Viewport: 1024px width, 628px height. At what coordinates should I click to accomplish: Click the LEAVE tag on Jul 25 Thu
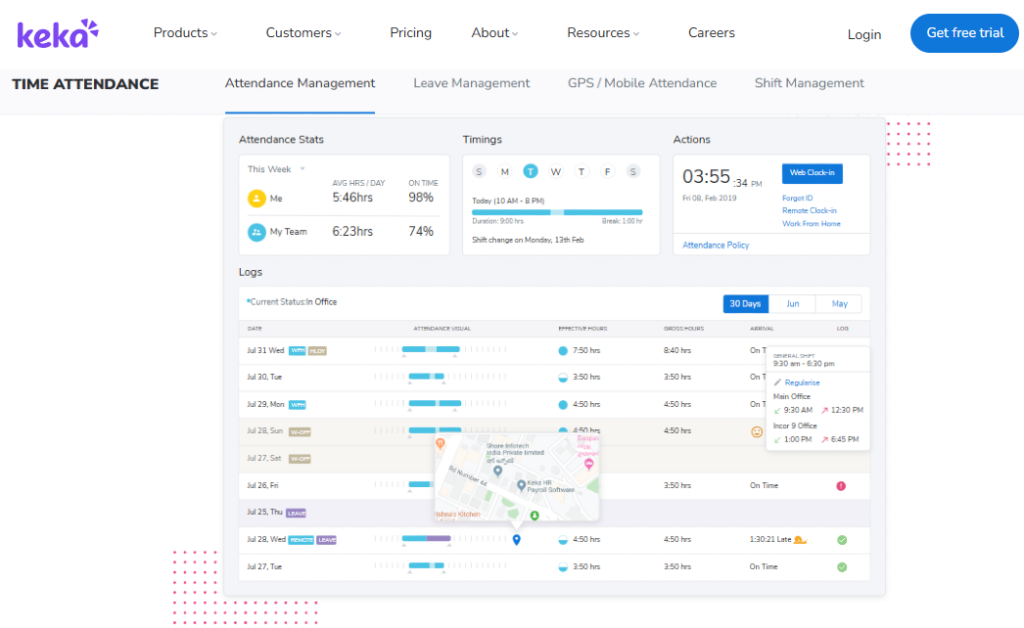click(296, 513)
